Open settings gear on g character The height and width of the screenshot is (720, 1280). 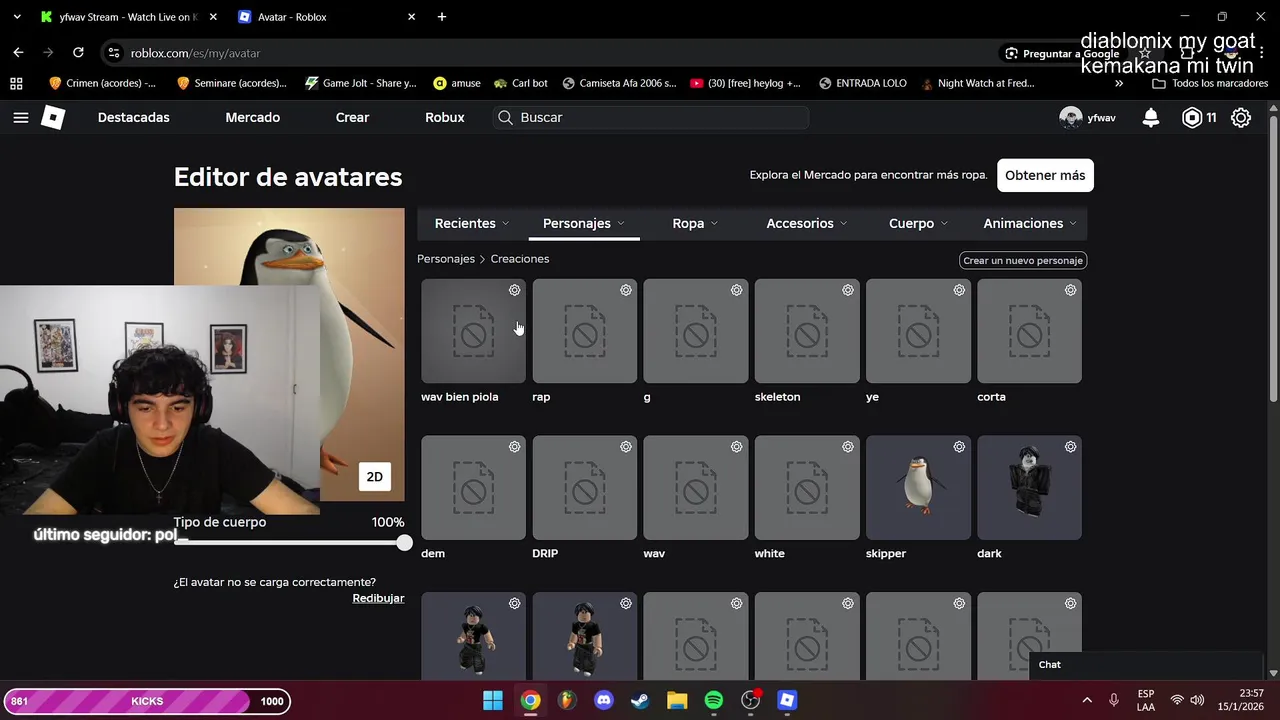pyautogui.click(x=736, y=290)
